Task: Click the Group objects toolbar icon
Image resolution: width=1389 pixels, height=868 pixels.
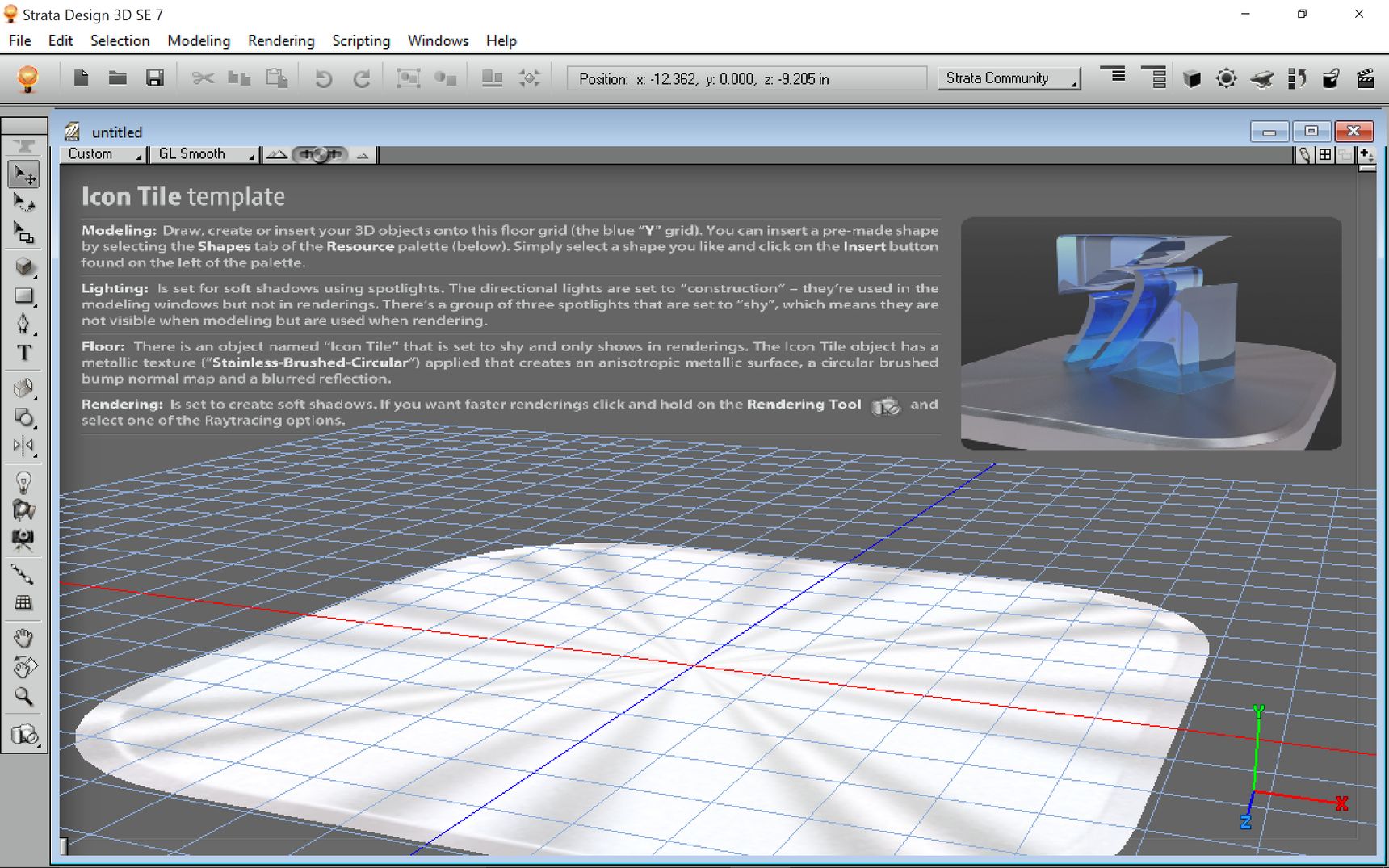Action: coord(409,78)
